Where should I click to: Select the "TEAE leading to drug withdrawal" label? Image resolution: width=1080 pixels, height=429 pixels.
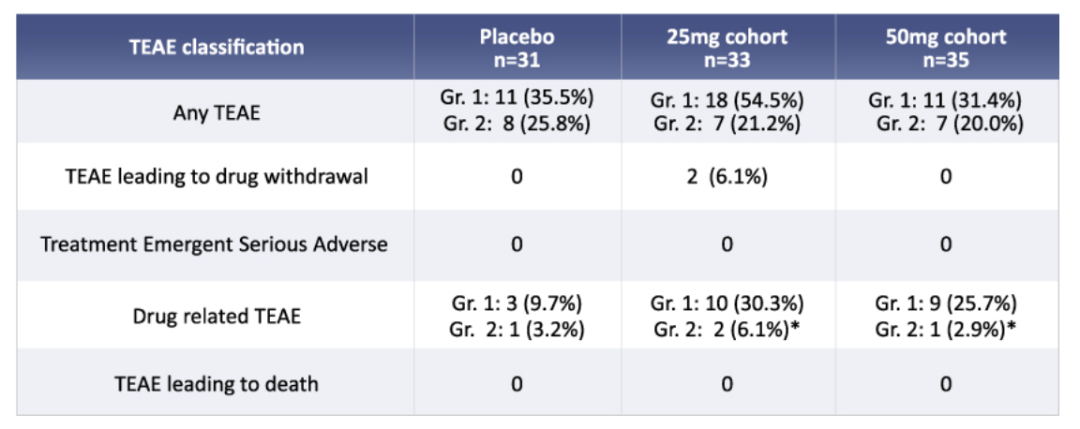pyautogui.click(x=216, y=177)
